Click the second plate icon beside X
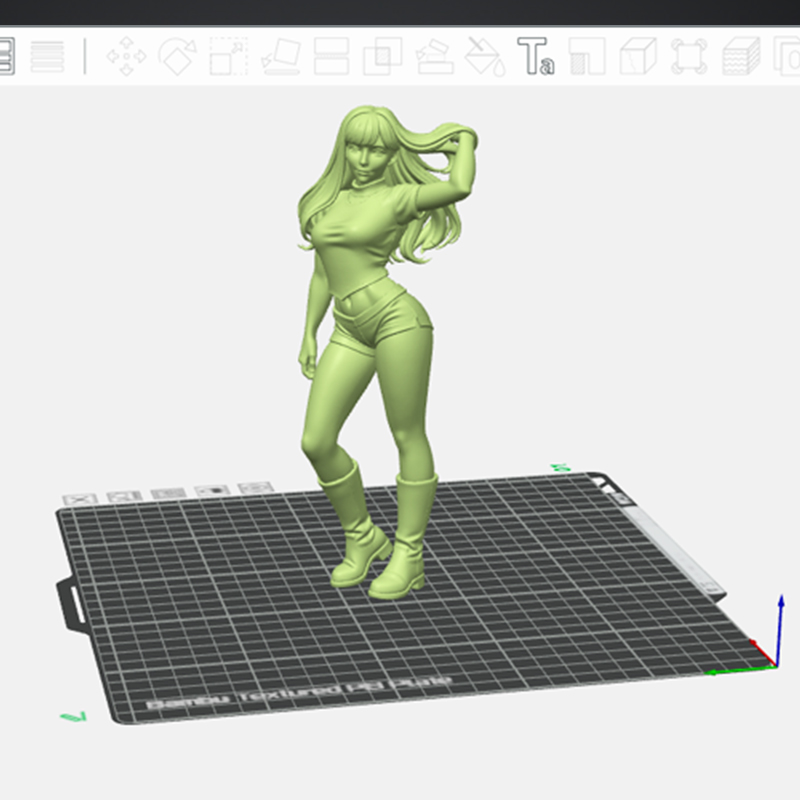 click(x=124, y=496)
